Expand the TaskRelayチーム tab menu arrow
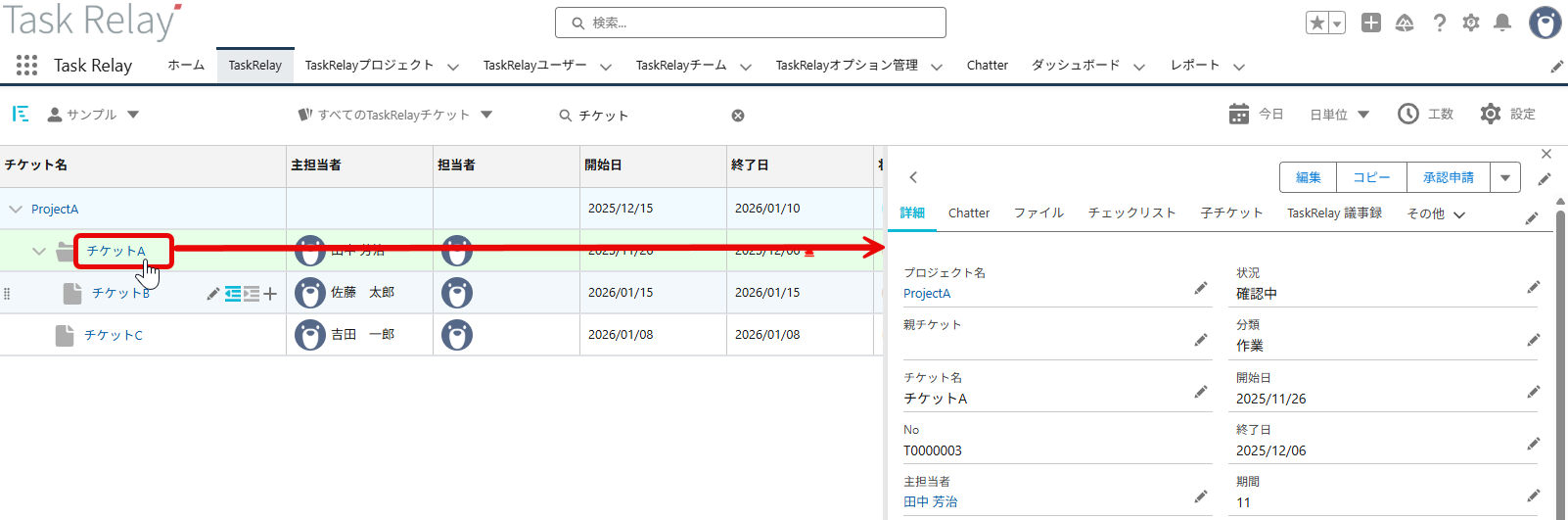The image size is (1568, 520). pos(746,67)
